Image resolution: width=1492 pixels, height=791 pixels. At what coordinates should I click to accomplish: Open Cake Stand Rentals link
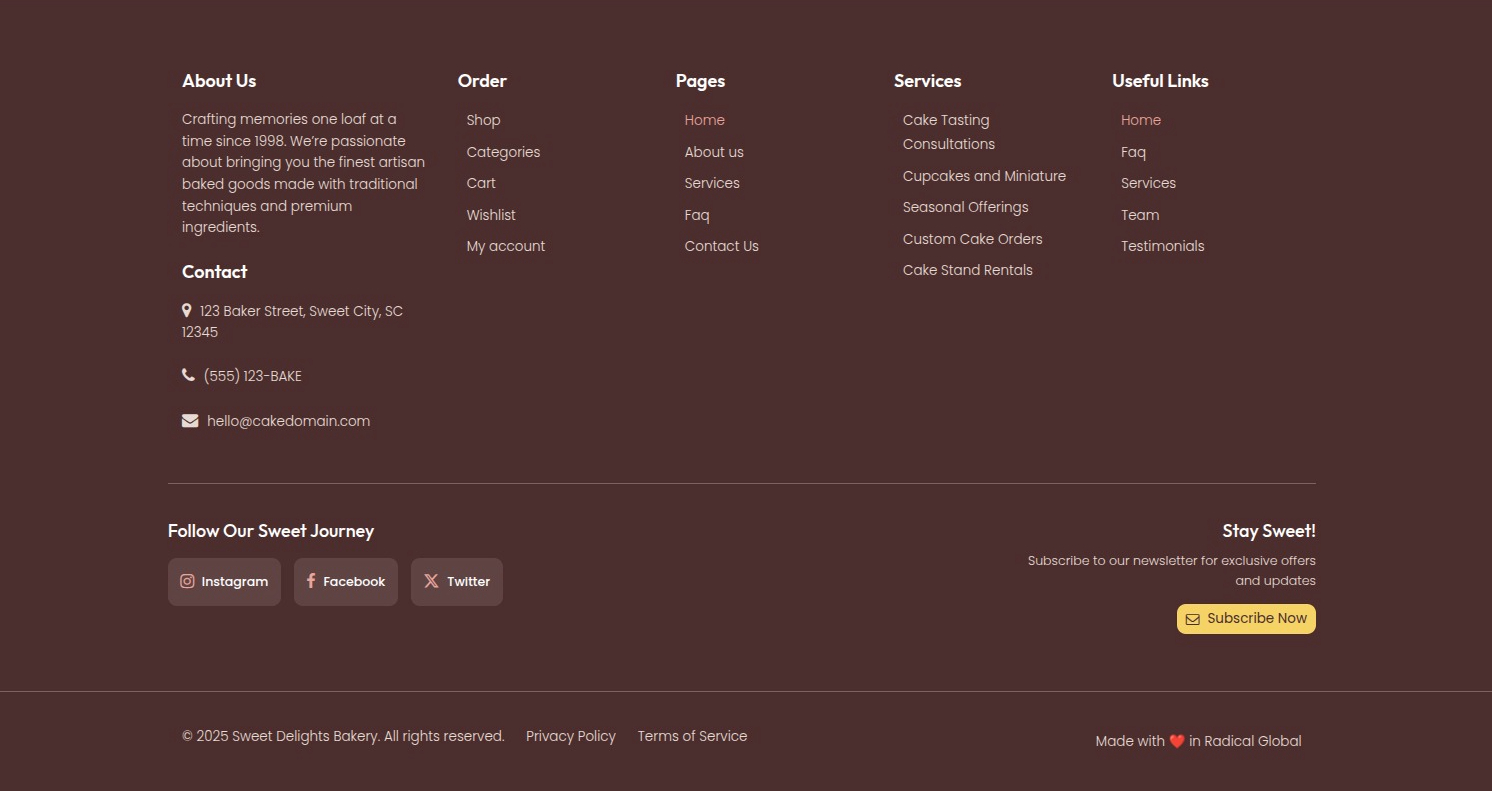967,269
